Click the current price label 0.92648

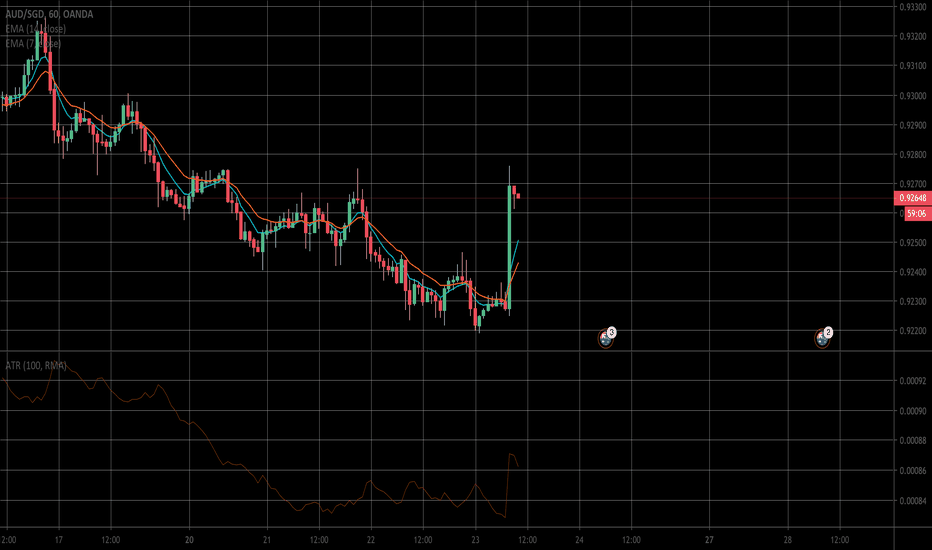[912, 198]
